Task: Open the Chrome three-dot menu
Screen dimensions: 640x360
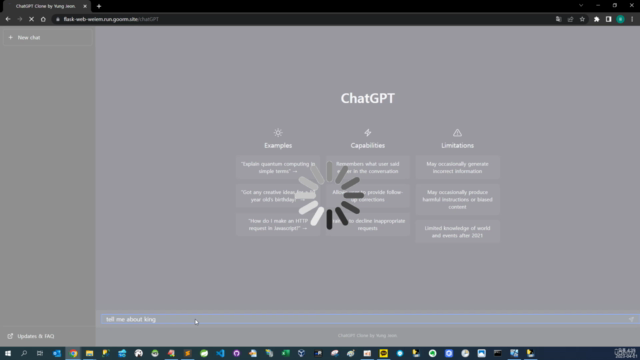Action: click(x=632, y=19)
